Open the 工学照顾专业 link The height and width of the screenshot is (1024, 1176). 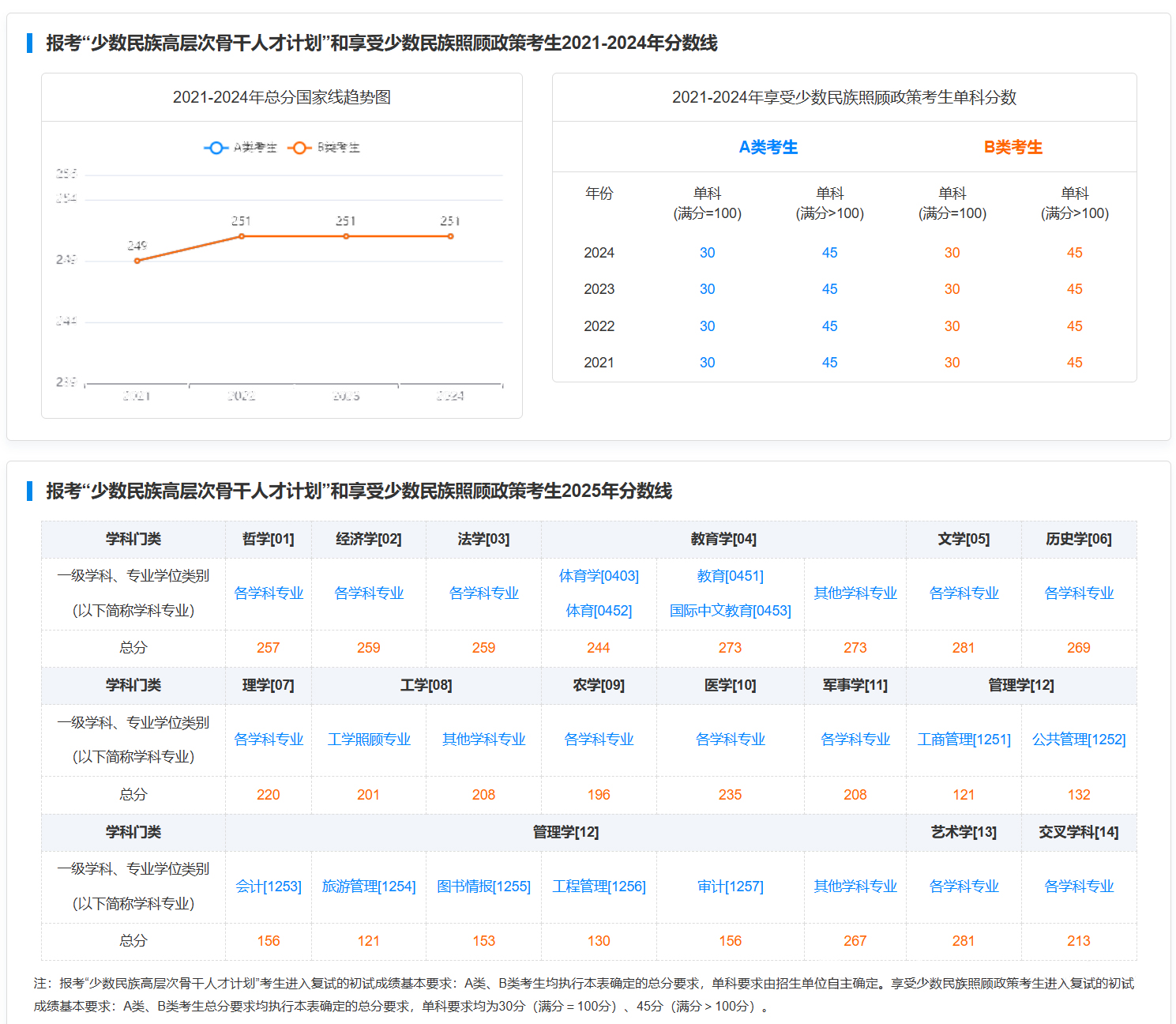368,739
